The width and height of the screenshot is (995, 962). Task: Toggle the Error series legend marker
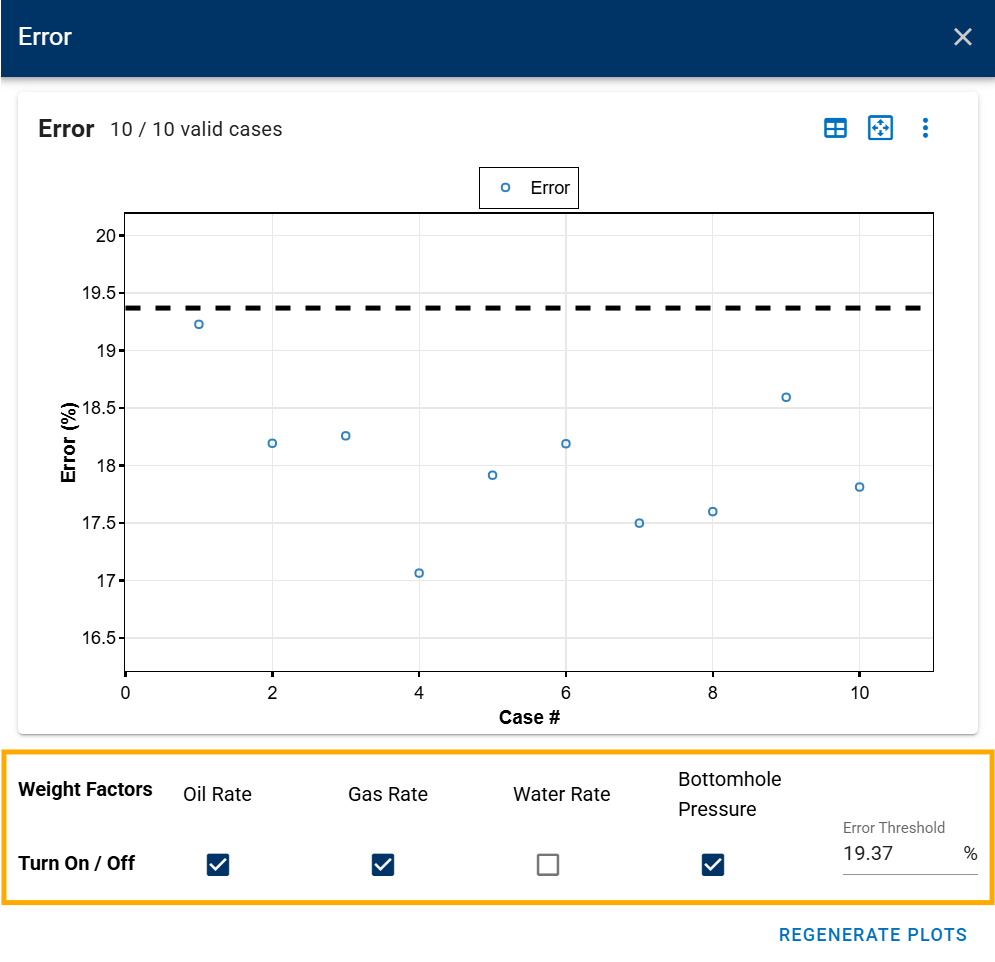pos(505,188)
